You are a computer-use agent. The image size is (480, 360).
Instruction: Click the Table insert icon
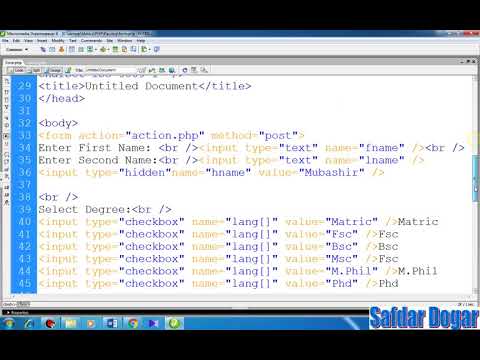pos(71,49)
